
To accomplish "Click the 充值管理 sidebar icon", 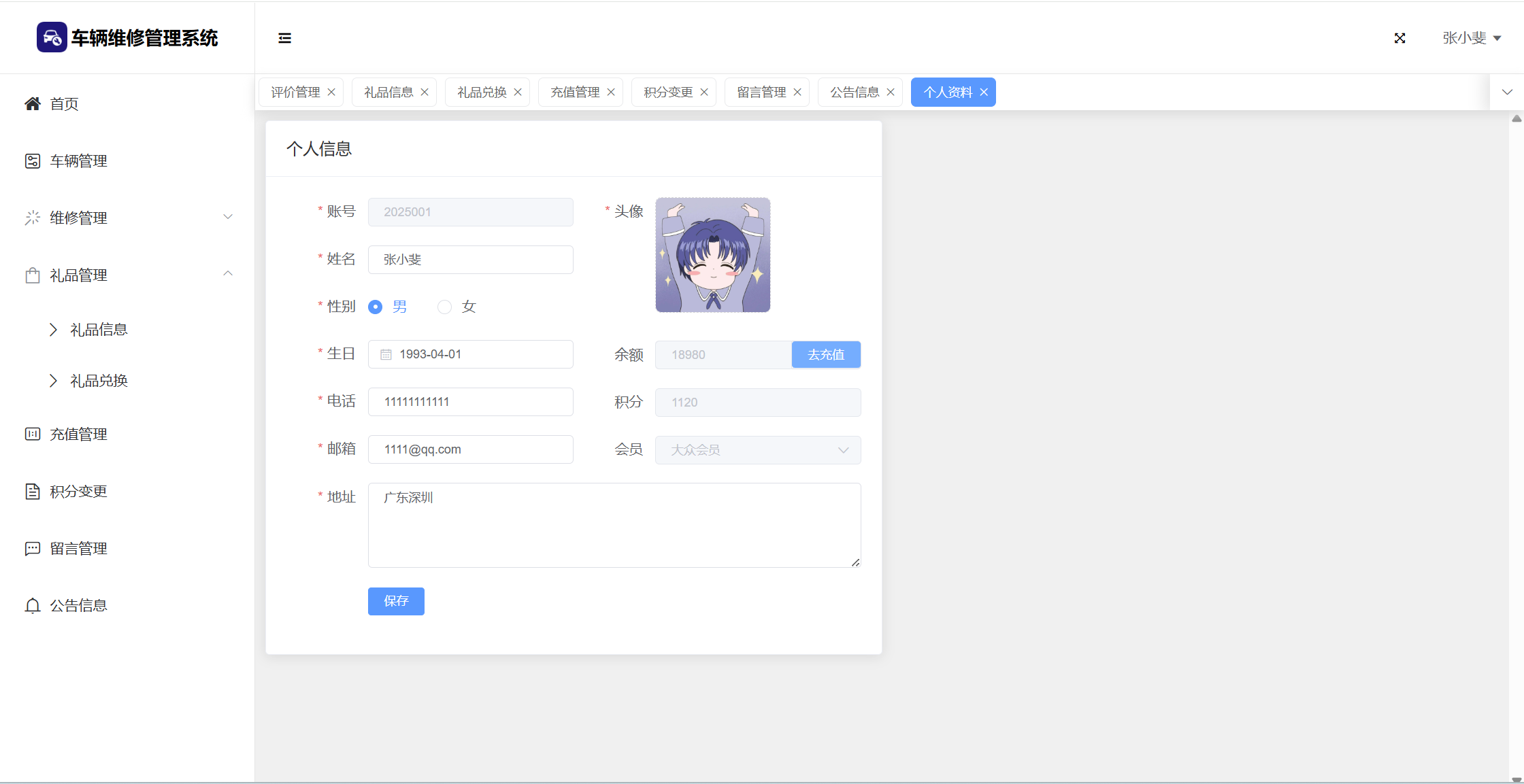I will pyautogui.click(x=32, y=434).
